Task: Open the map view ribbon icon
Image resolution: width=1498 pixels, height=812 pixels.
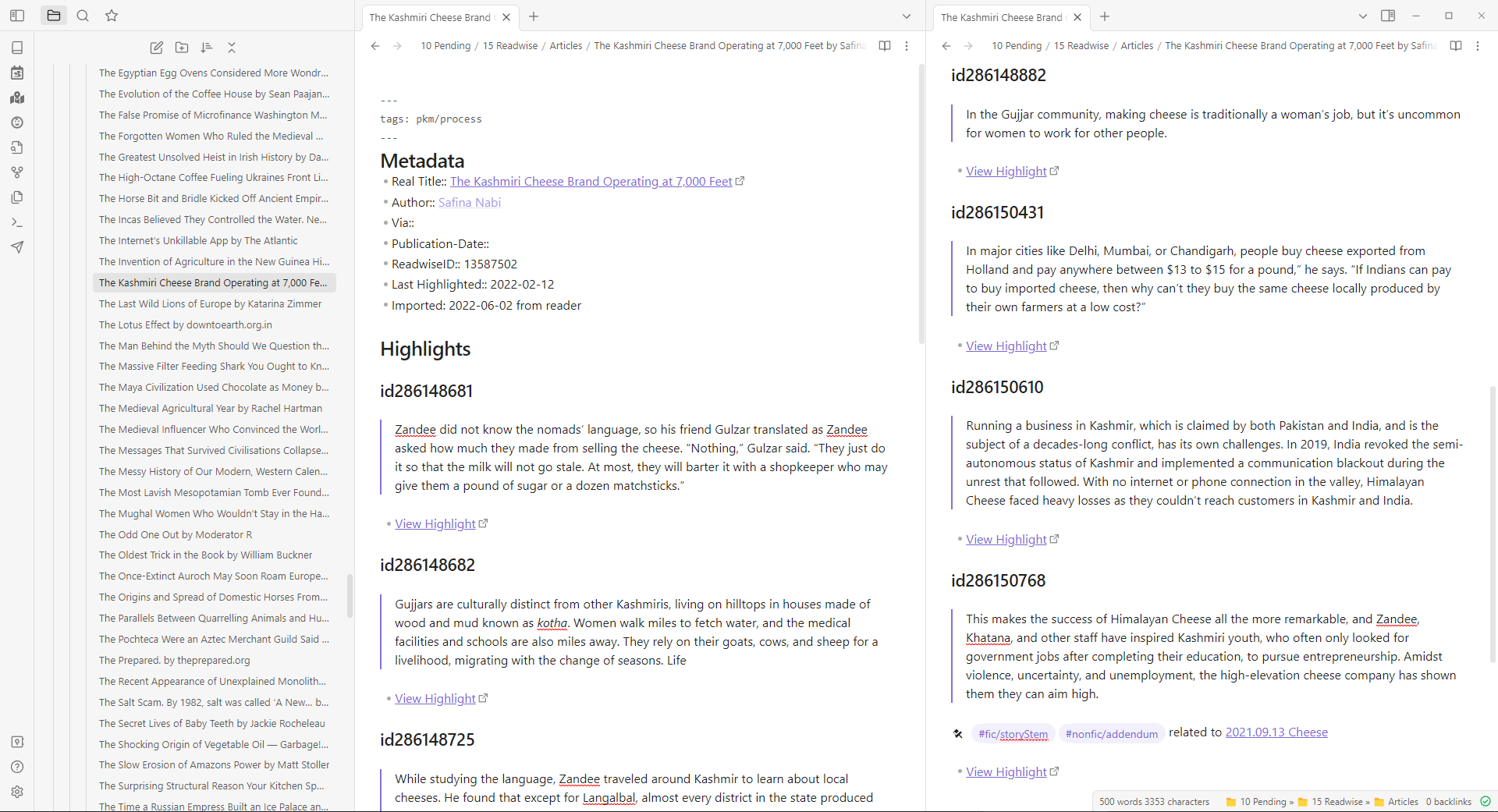Action: pos(17,98)
